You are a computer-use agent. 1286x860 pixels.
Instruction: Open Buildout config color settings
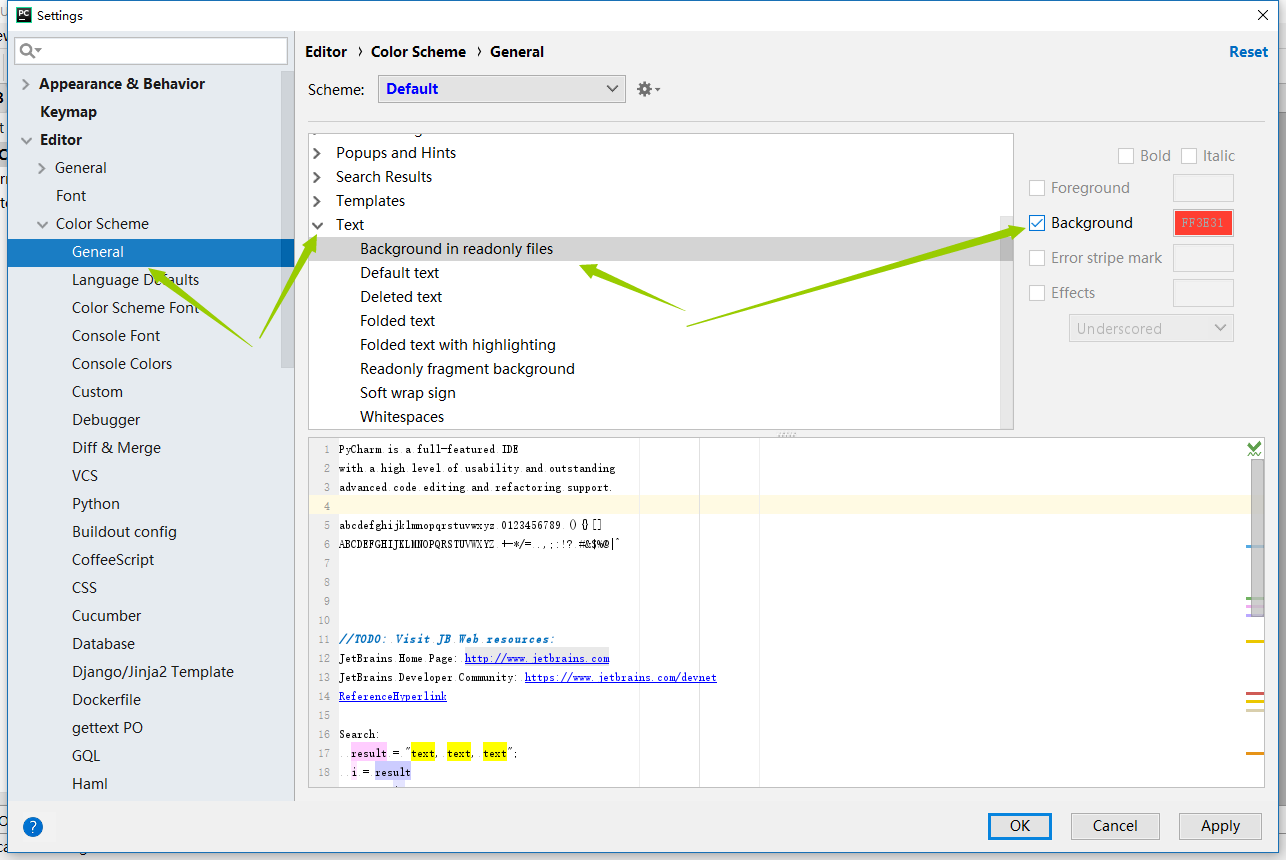click(x=124, y=532)
